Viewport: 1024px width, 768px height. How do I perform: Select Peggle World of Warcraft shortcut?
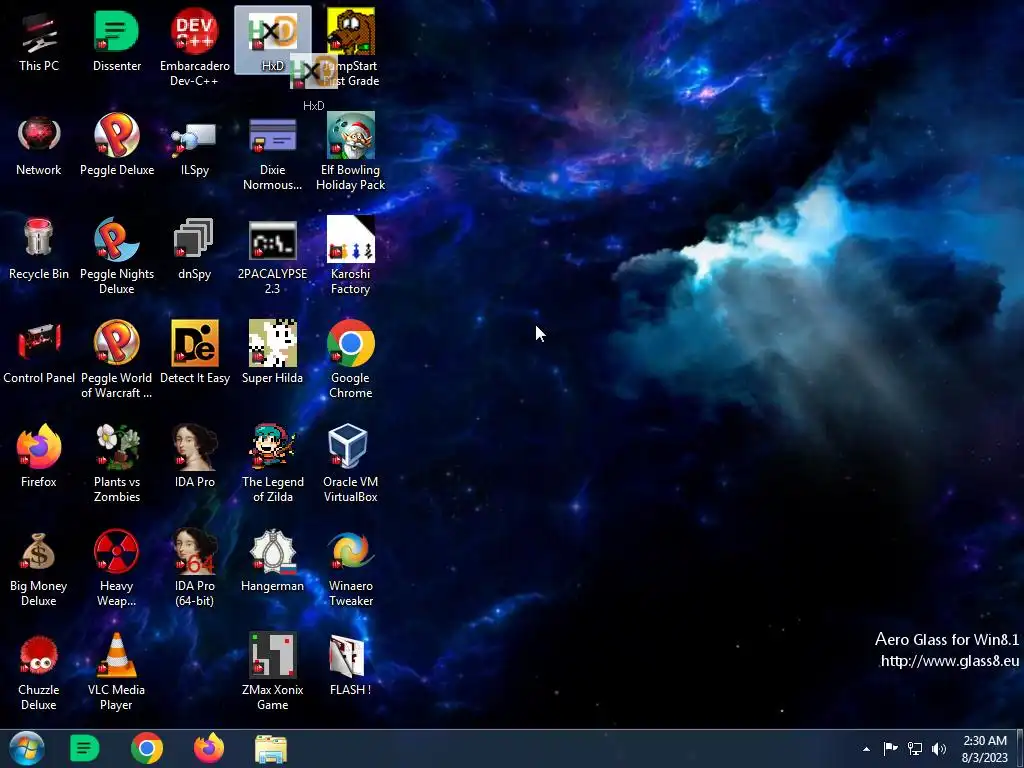(117, 360)
